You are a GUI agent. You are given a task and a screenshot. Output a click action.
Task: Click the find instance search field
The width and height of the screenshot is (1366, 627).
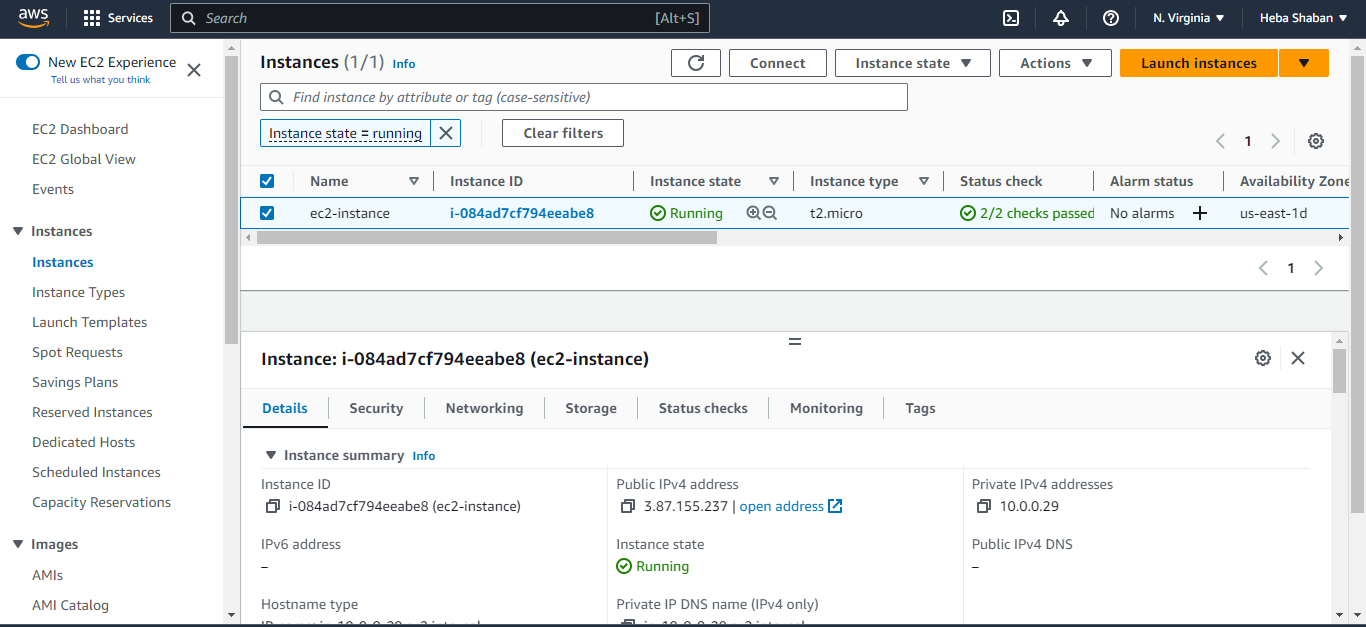coord(585,97)
